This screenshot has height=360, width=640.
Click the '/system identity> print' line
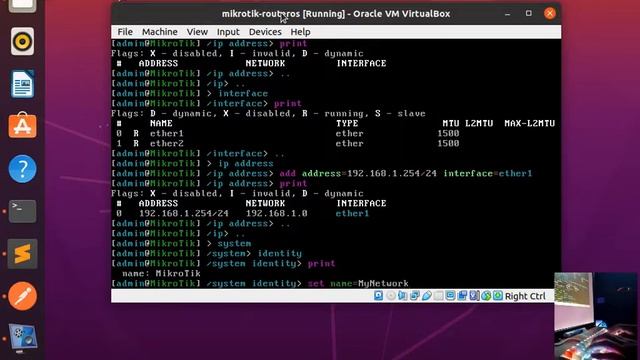223,263
